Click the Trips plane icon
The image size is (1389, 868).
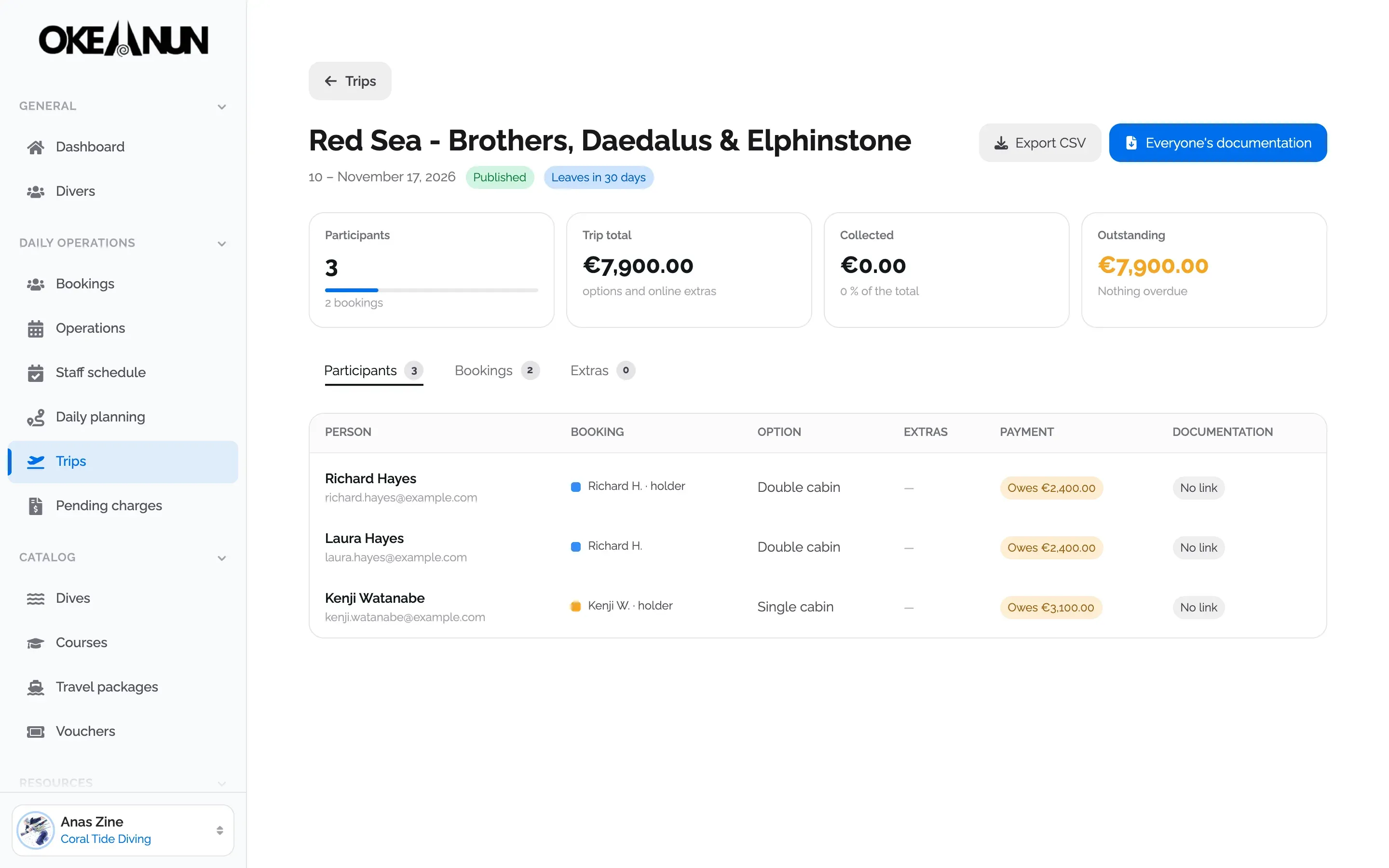[x=36, y=461]
